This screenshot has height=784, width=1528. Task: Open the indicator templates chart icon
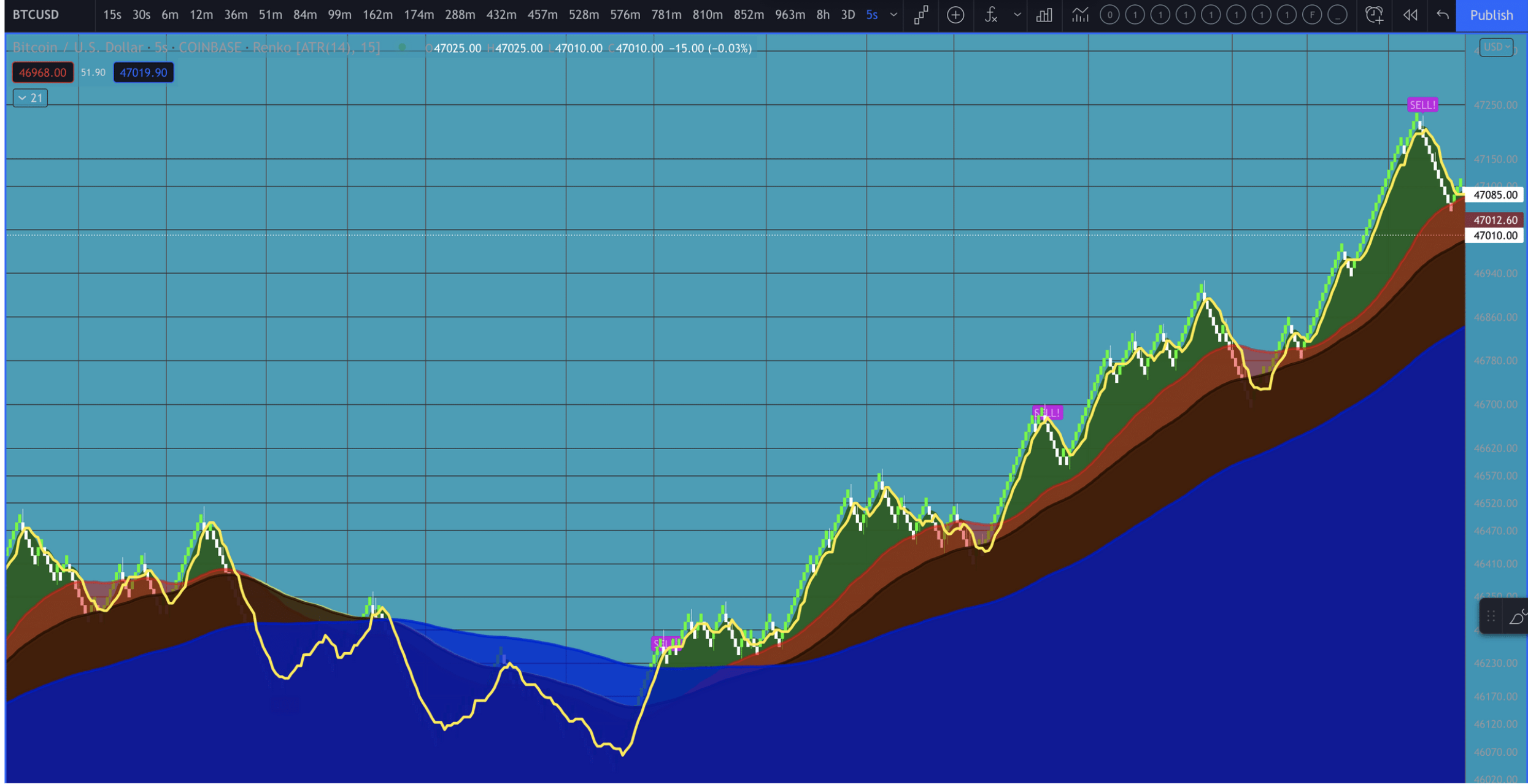pyautogui.click(x=1079, y=15)
